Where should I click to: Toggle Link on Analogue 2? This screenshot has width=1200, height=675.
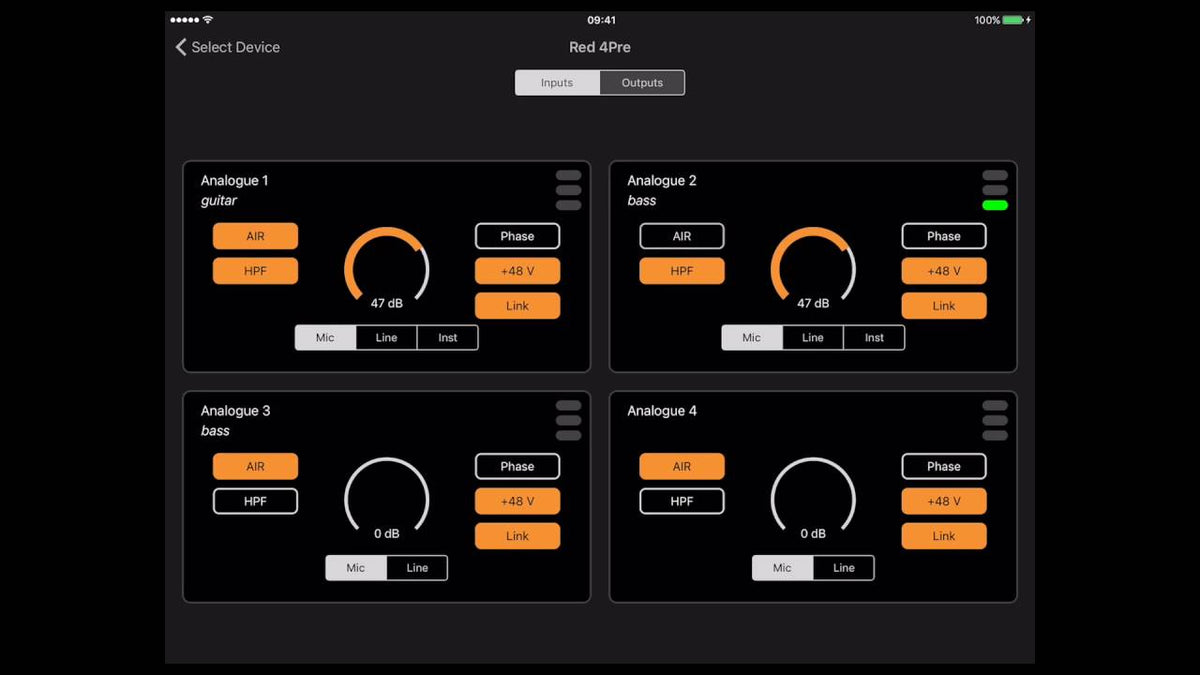(944, 306)
